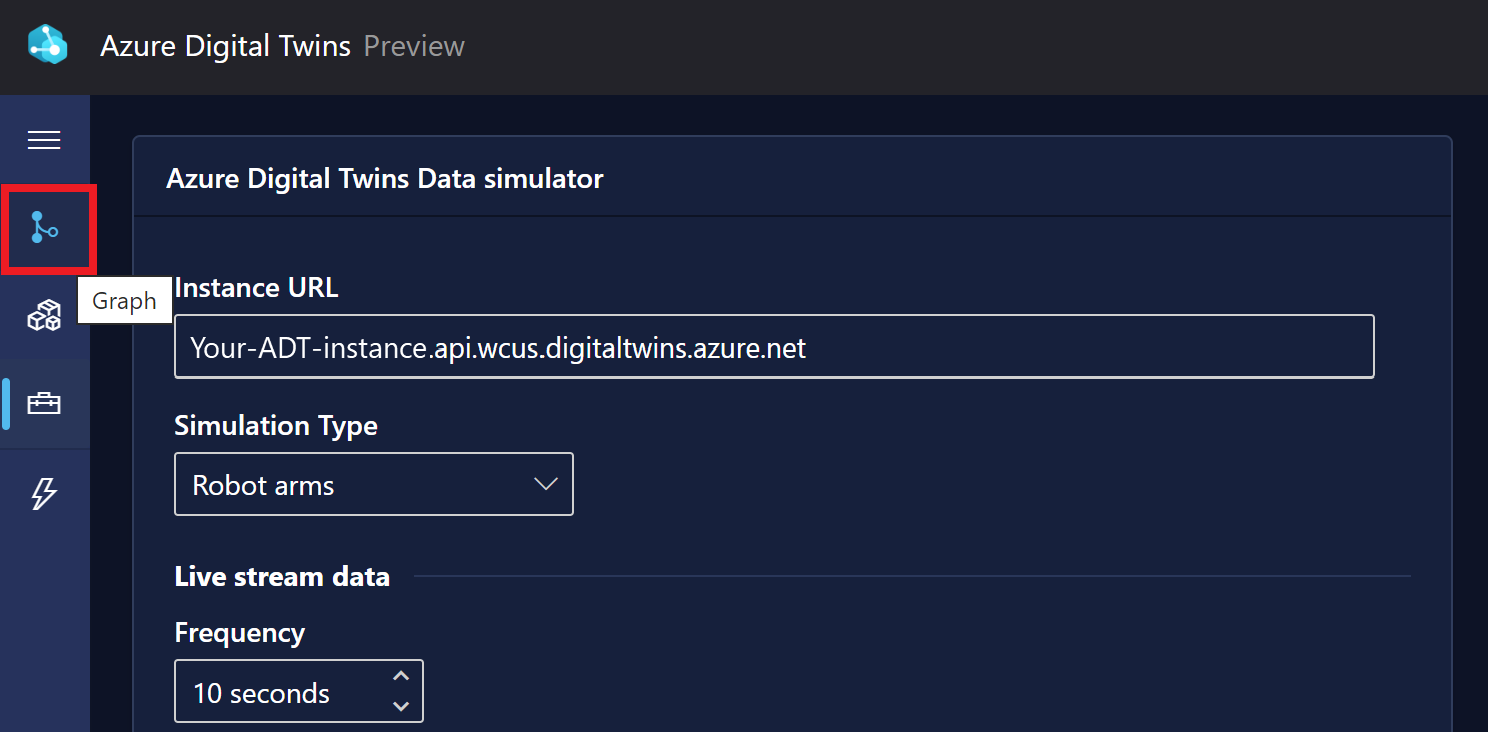Screen dimensions: 1488x732
Task: Click the Graph tooltip label
Action: (x=124, y=299)
